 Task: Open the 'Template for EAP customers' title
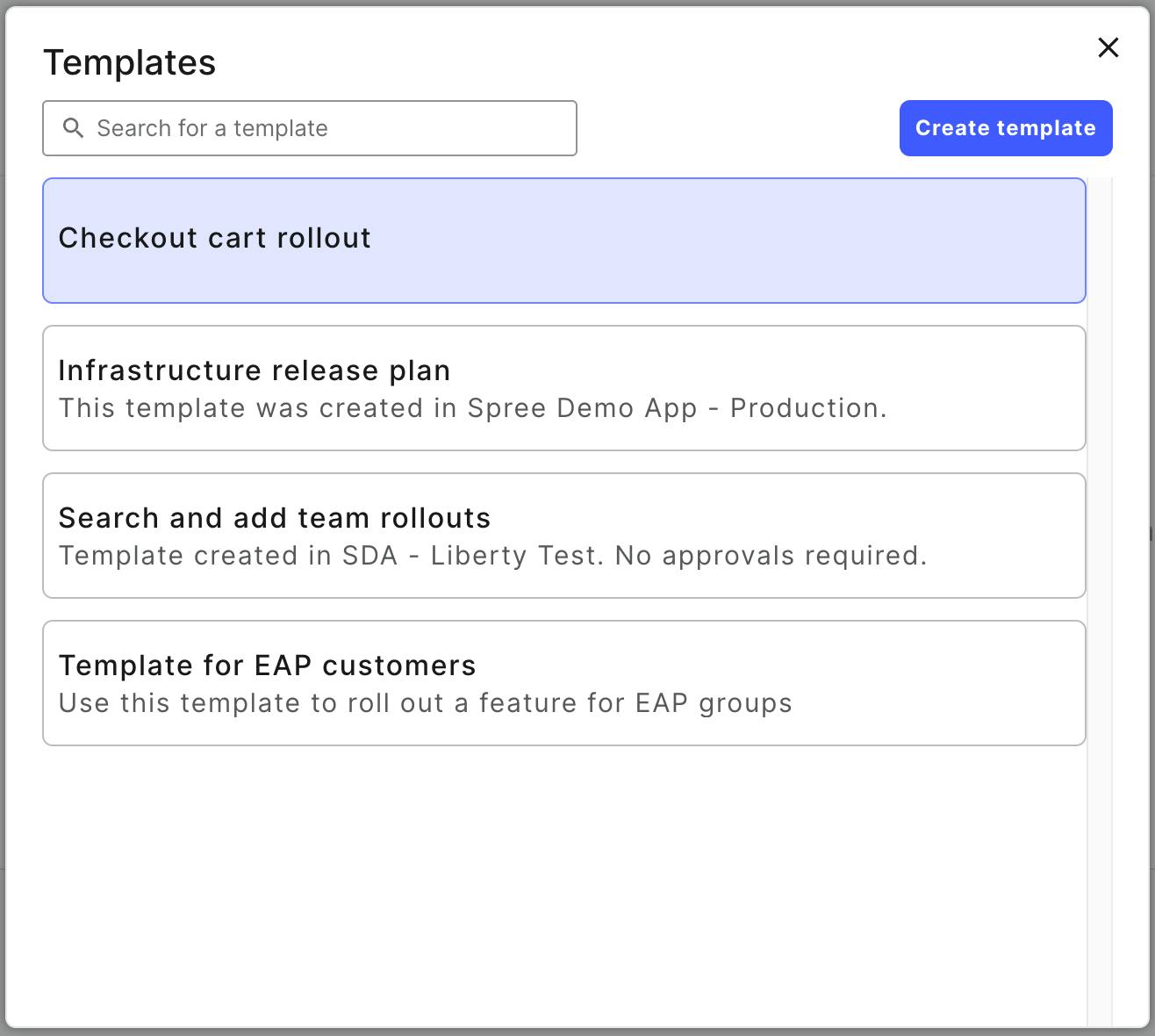pos(267,665)
